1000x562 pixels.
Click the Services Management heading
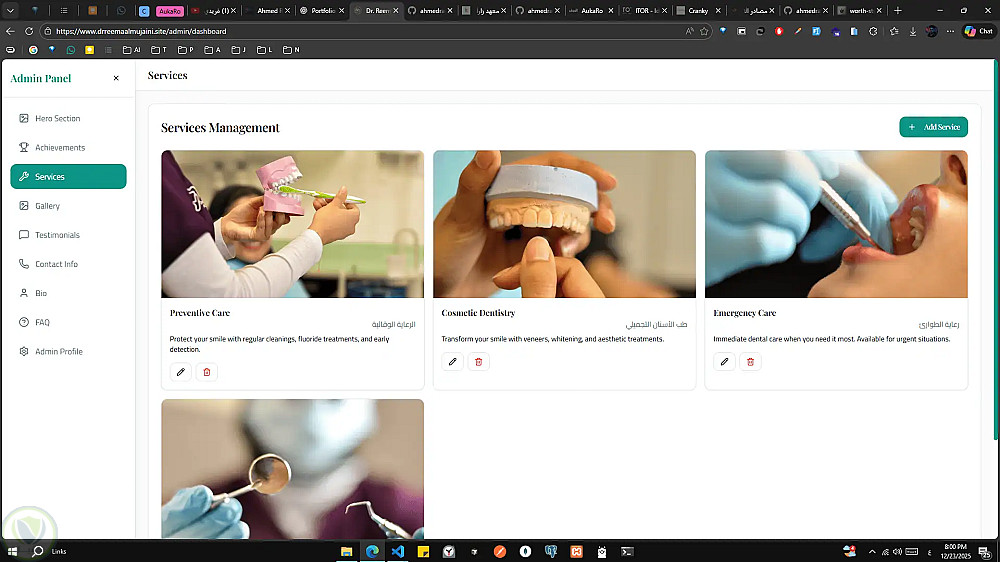click(220, 128)
